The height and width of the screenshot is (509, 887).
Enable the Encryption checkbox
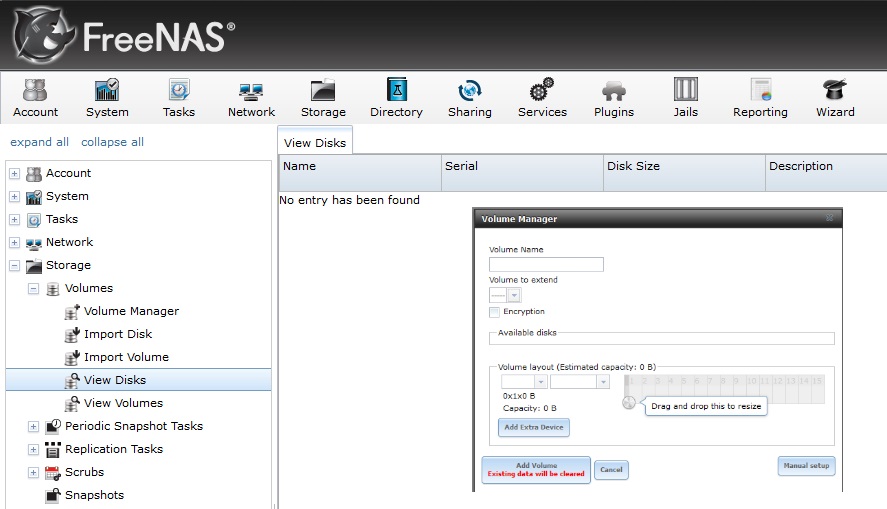[x=494, y=312]
